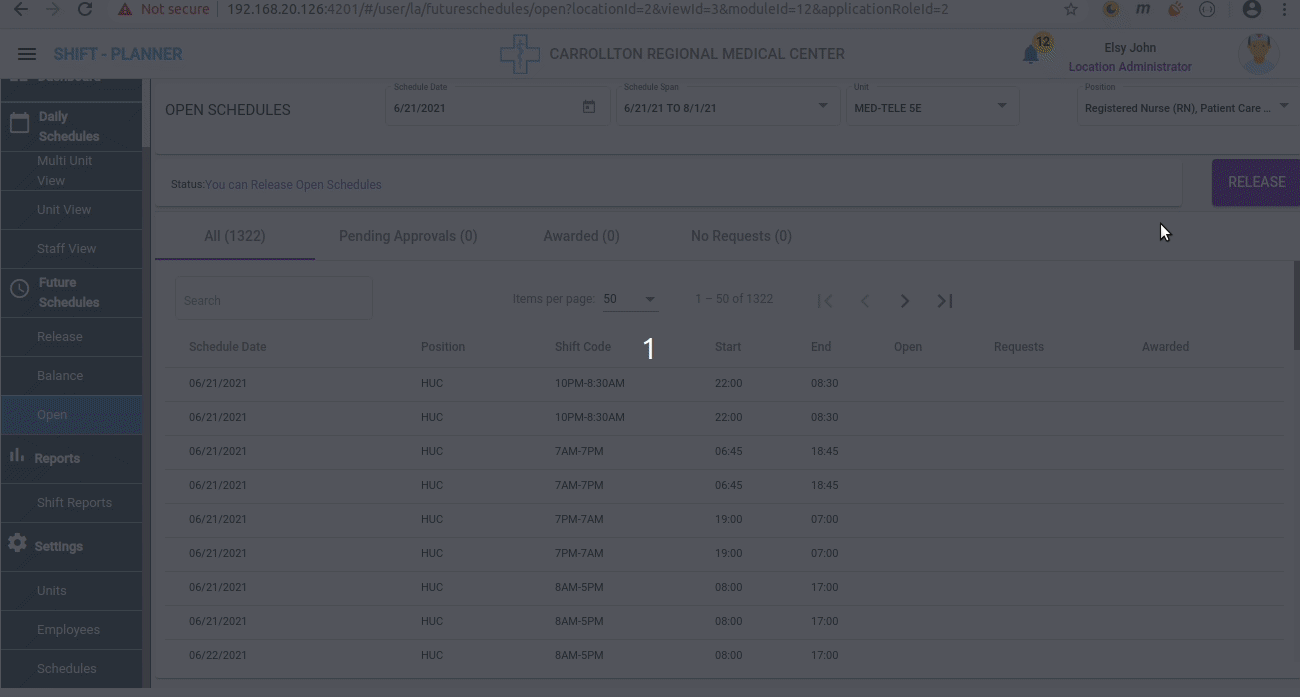Change the Items per page selector
This screenshot has height=697, width=1300.
(x=630, y=299)
